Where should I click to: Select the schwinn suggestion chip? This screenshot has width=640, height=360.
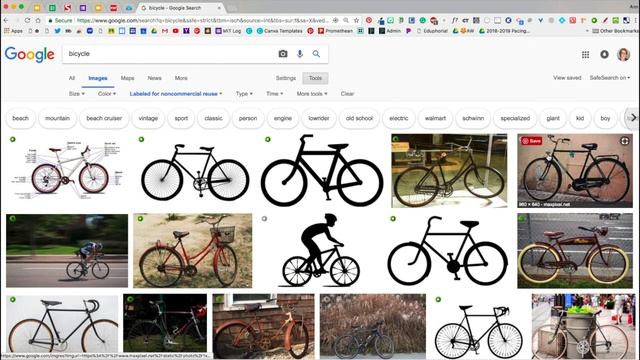(x=473, y=118)
